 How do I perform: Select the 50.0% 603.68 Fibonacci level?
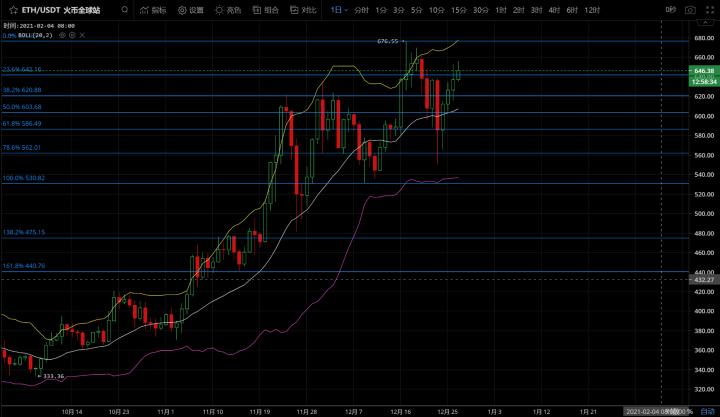pos(22,107)
